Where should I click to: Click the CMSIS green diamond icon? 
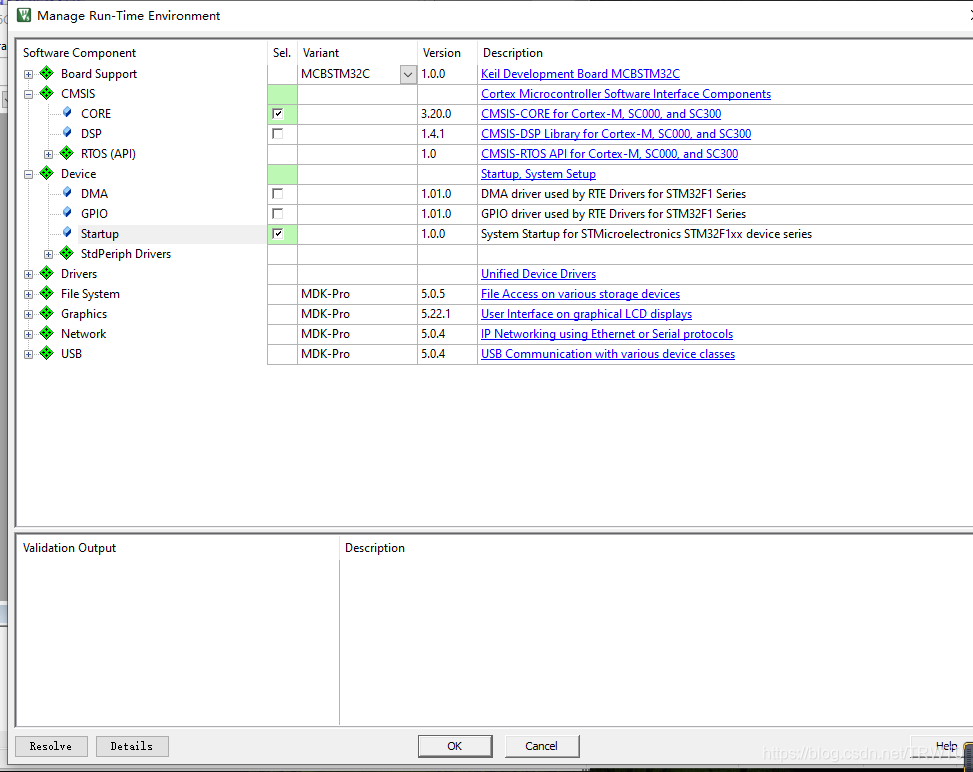47,93
